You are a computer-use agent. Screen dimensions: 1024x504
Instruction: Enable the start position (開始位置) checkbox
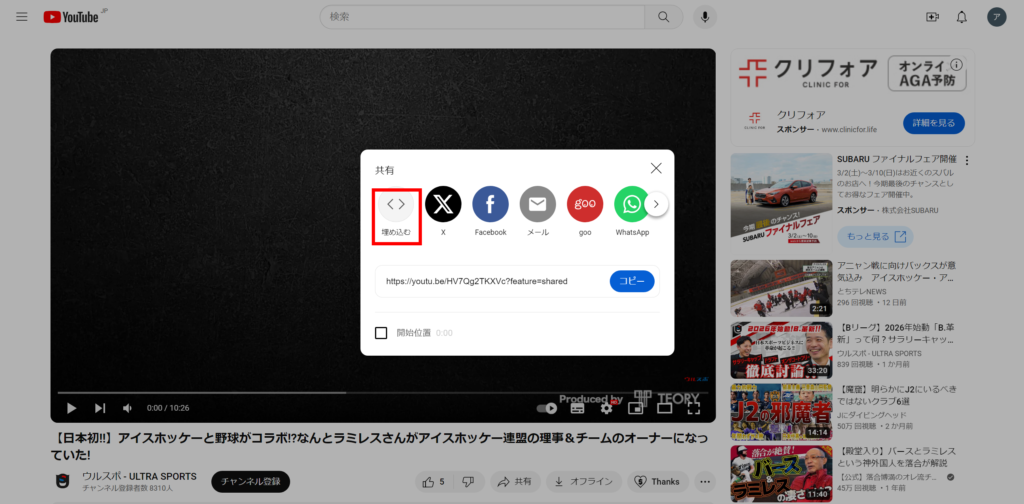(381, 333)
